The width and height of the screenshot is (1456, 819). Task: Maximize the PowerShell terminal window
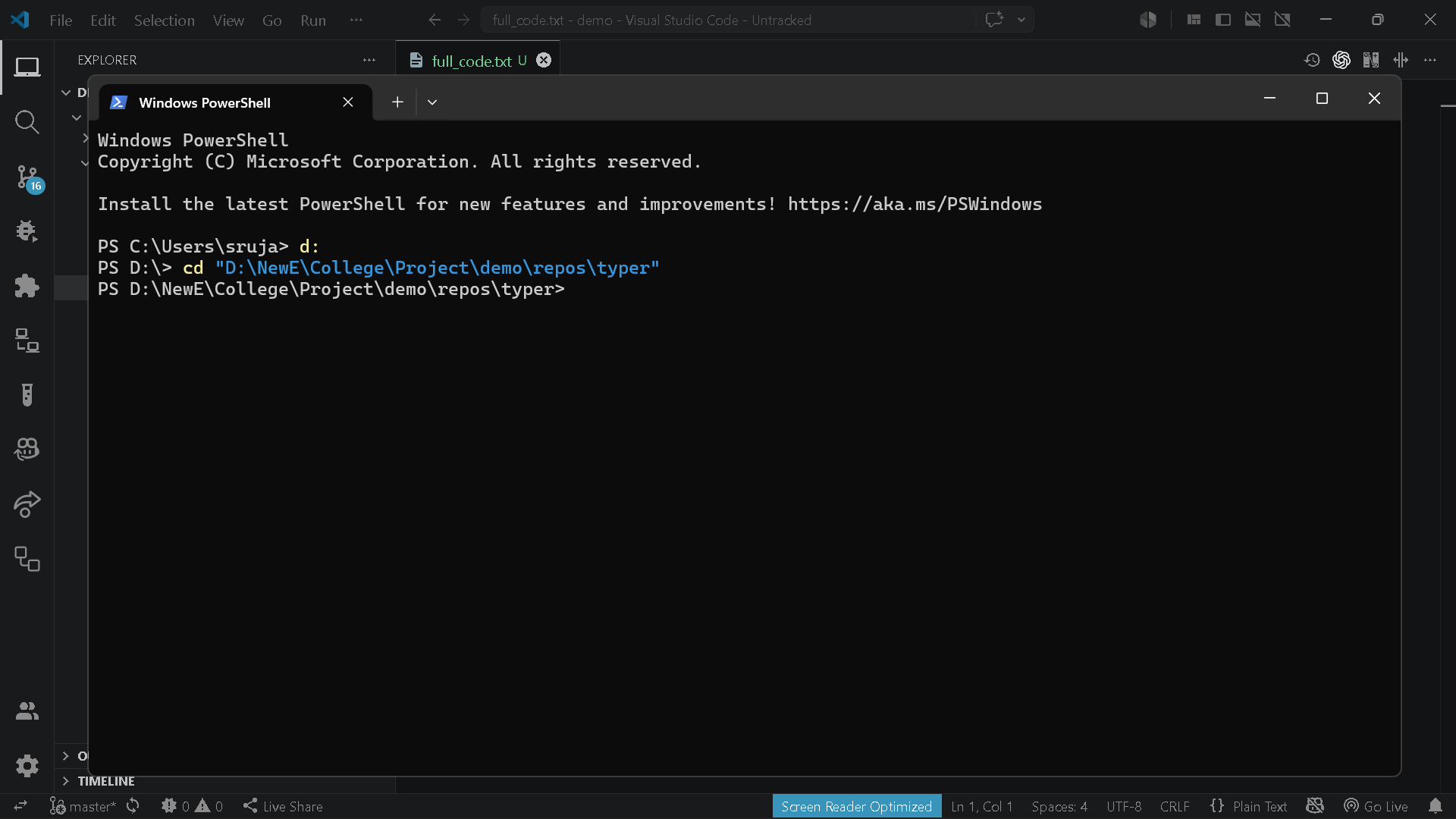(x=1322, y=99)
